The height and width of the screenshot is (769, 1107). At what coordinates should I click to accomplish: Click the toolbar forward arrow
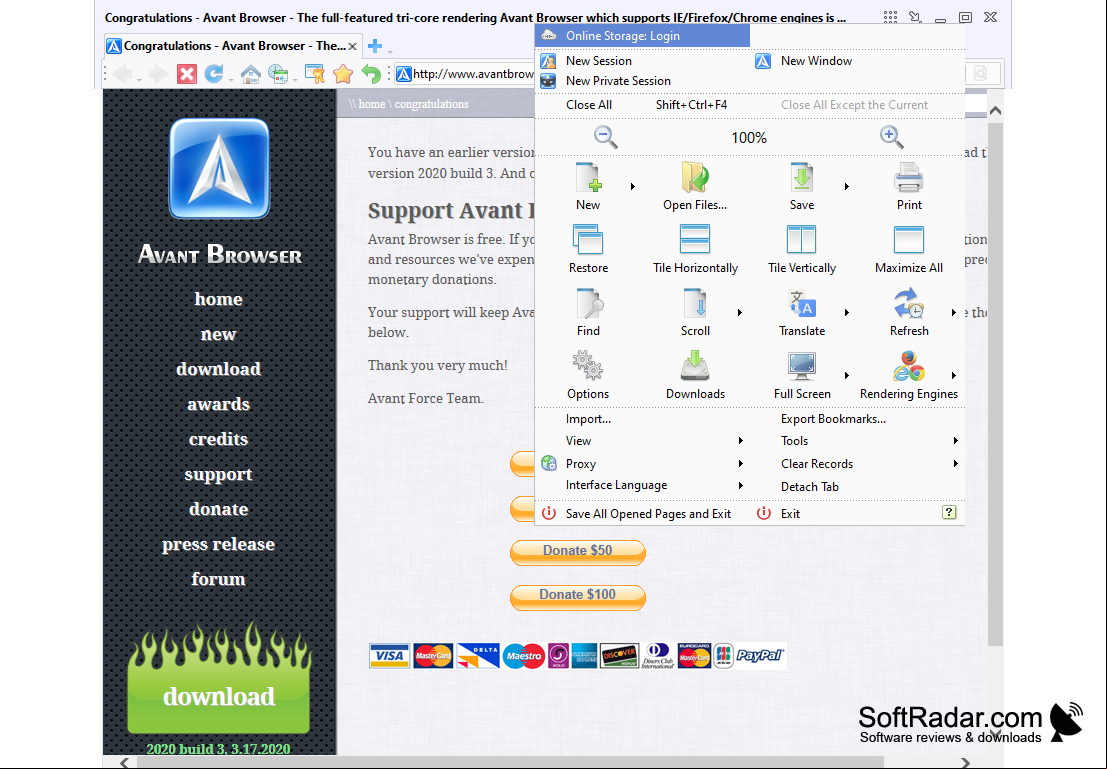(x=158, y=73)
